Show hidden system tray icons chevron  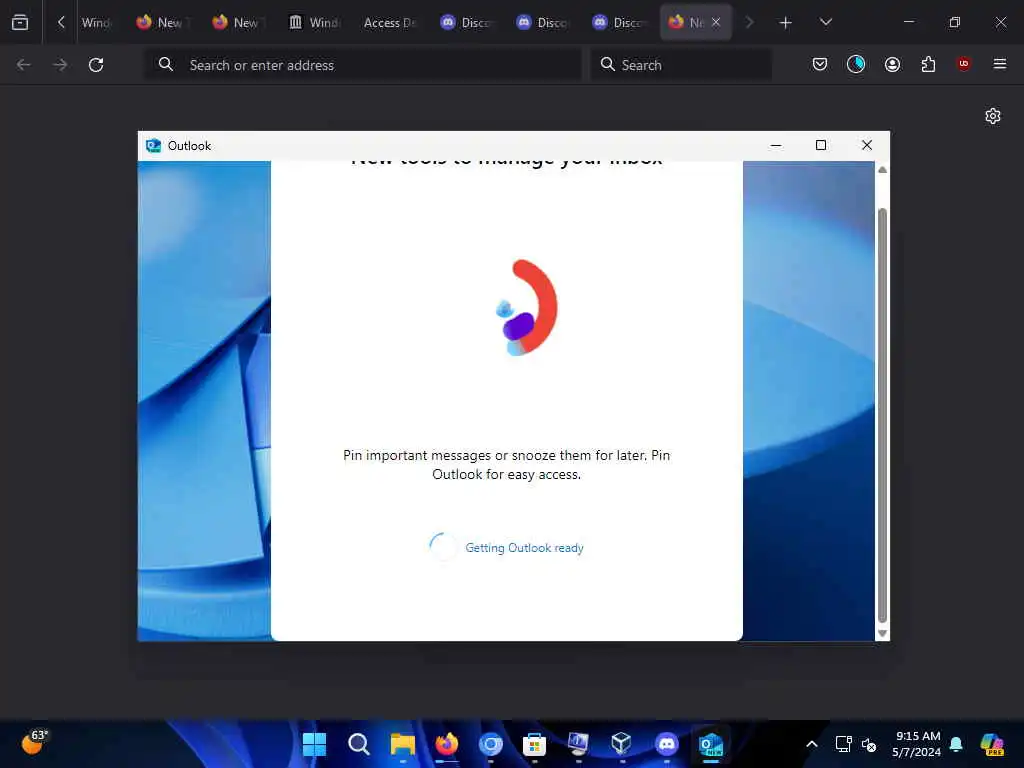(x=812, y=744)
